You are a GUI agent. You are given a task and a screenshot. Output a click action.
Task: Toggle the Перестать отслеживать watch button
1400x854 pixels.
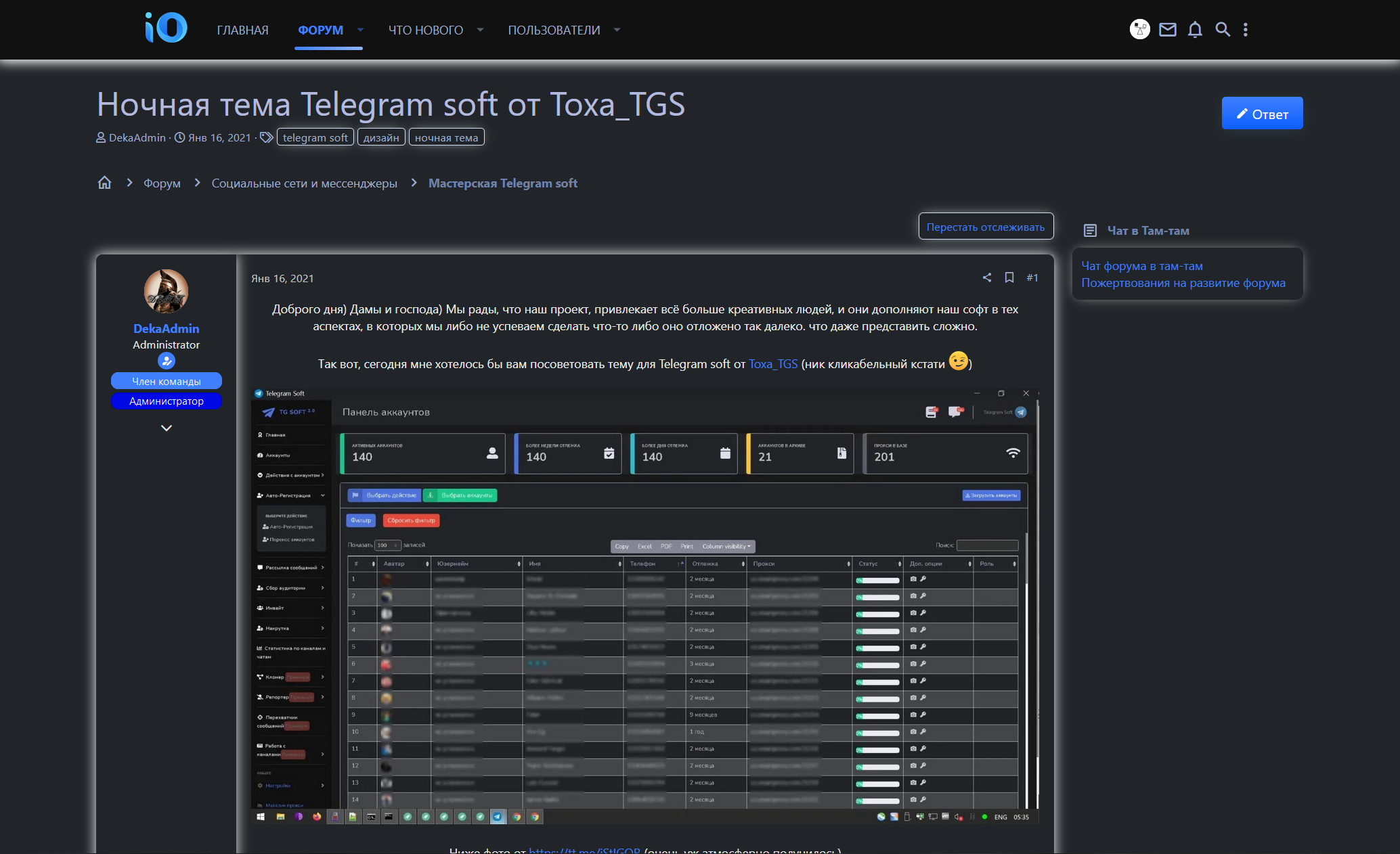985,227
